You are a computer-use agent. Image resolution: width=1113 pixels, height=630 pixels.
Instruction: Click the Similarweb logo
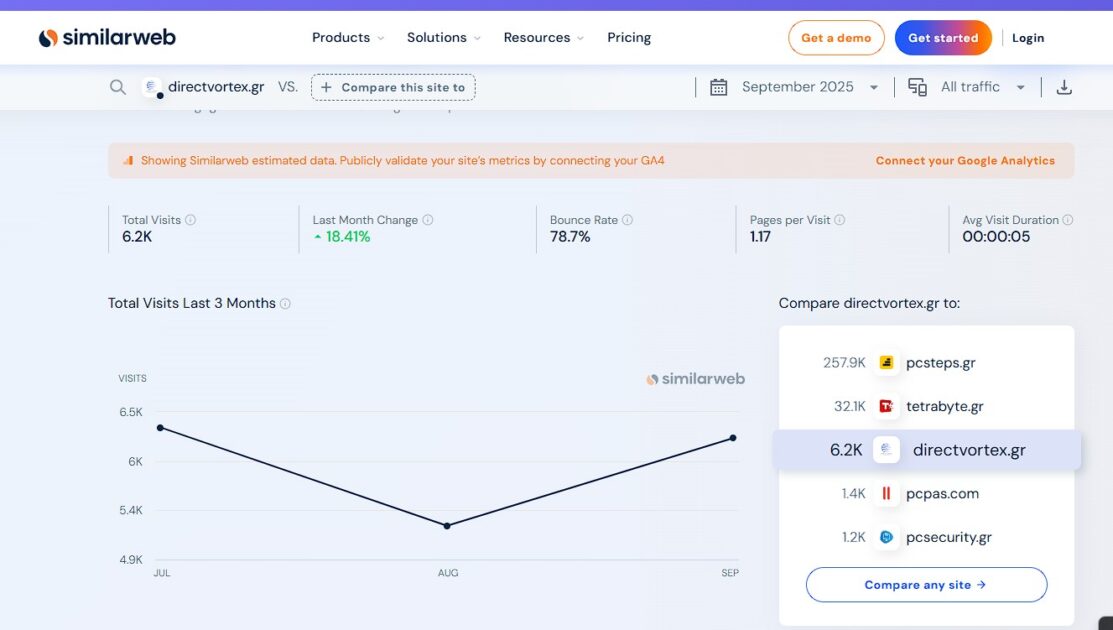[x=107, y=38]
